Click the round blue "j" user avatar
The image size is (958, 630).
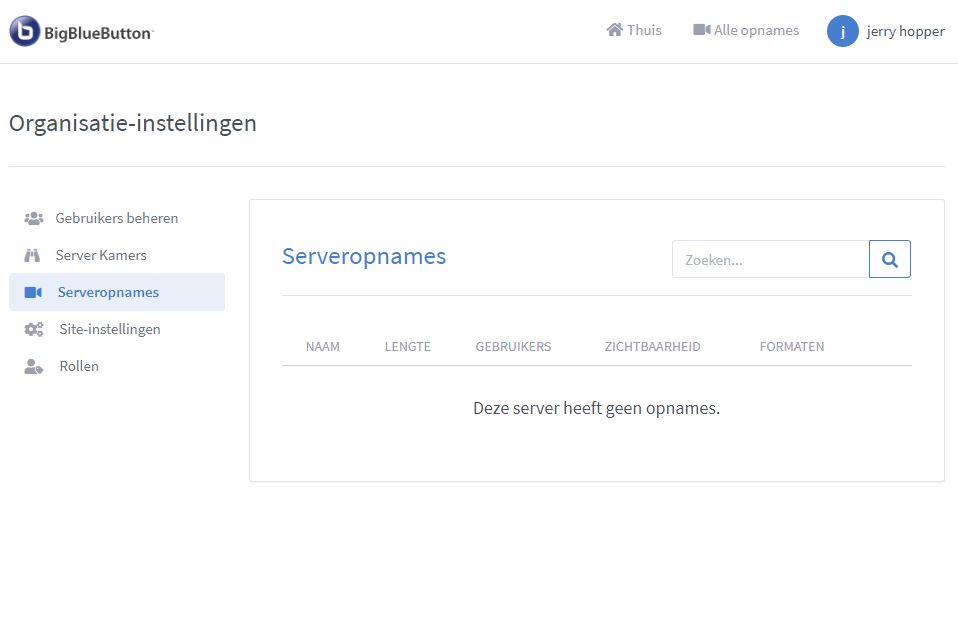[842, 31]
